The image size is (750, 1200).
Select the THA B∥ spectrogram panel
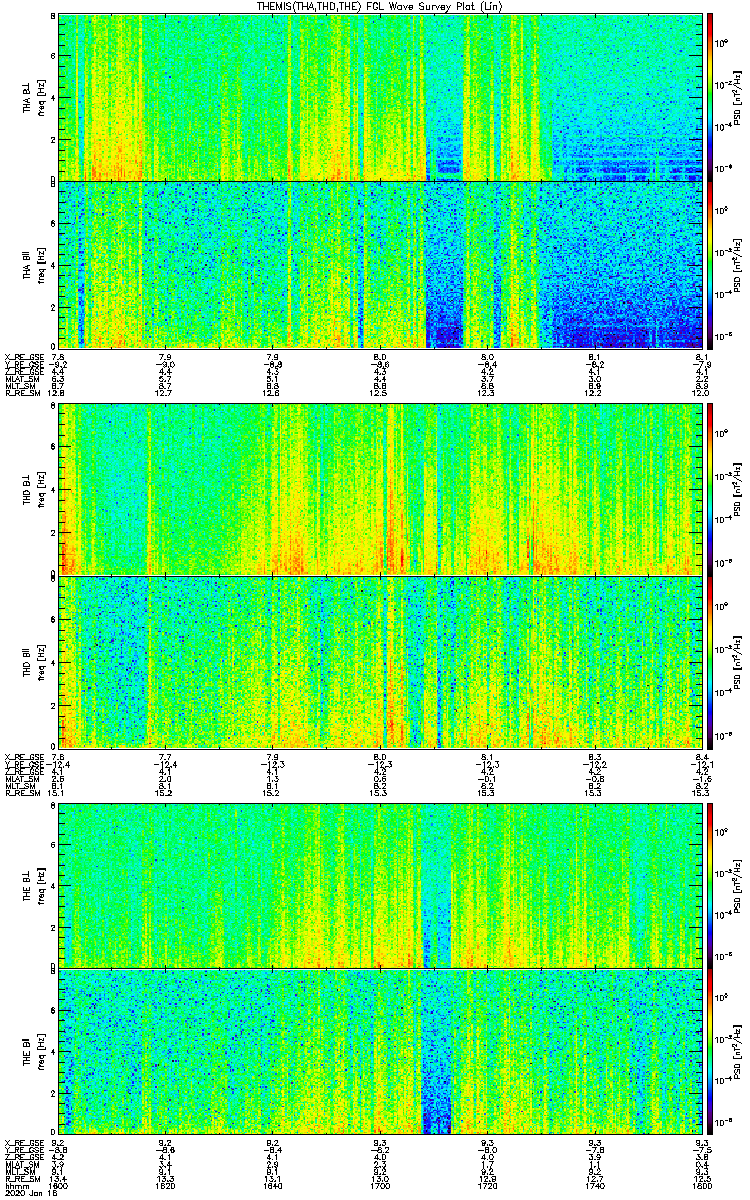[x=380, y=263]
